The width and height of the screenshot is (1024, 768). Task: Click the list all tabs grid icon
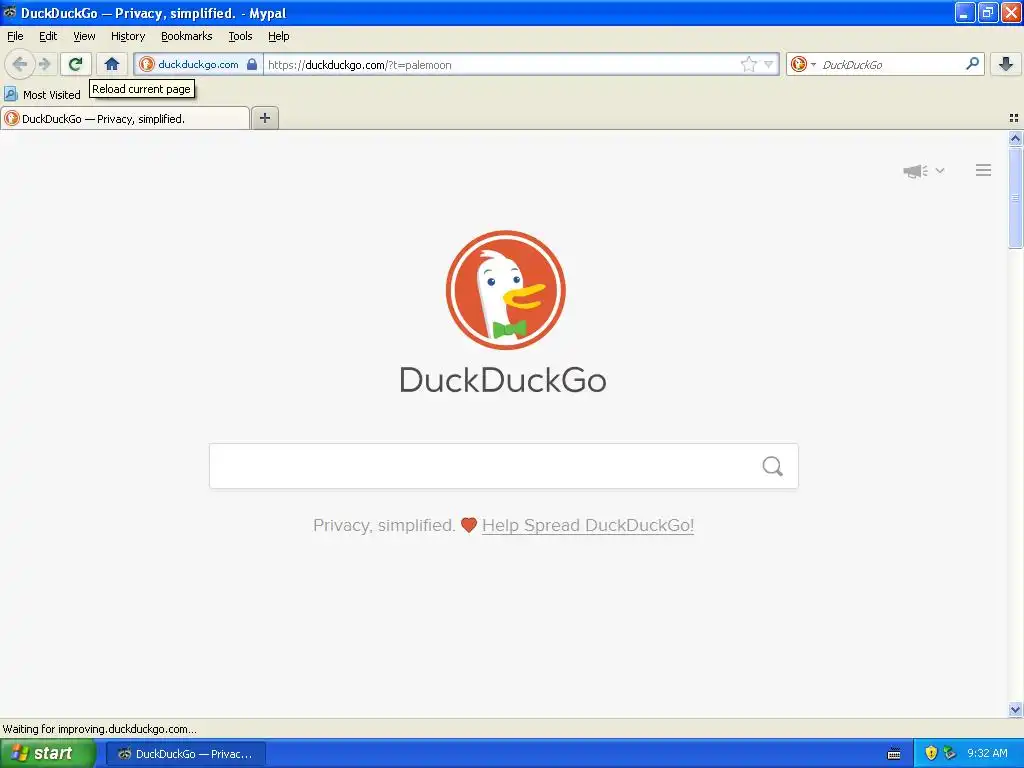1014,118
